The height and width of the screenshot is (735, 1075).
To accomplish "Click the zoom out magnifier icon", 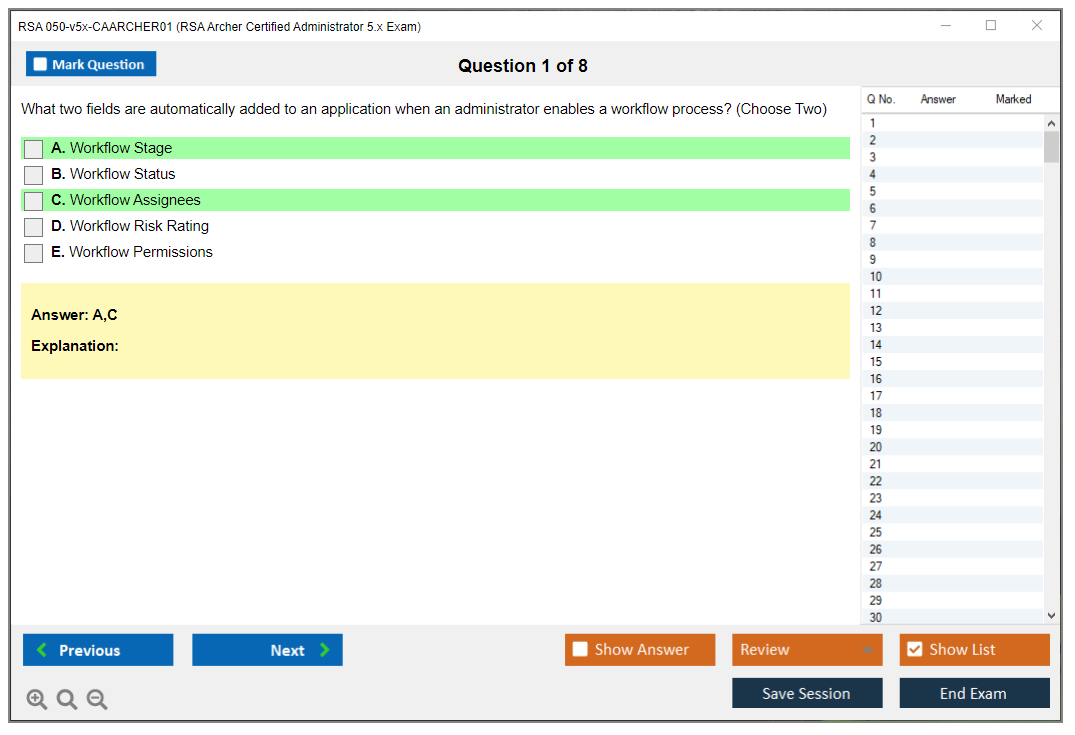I will 97,700.
